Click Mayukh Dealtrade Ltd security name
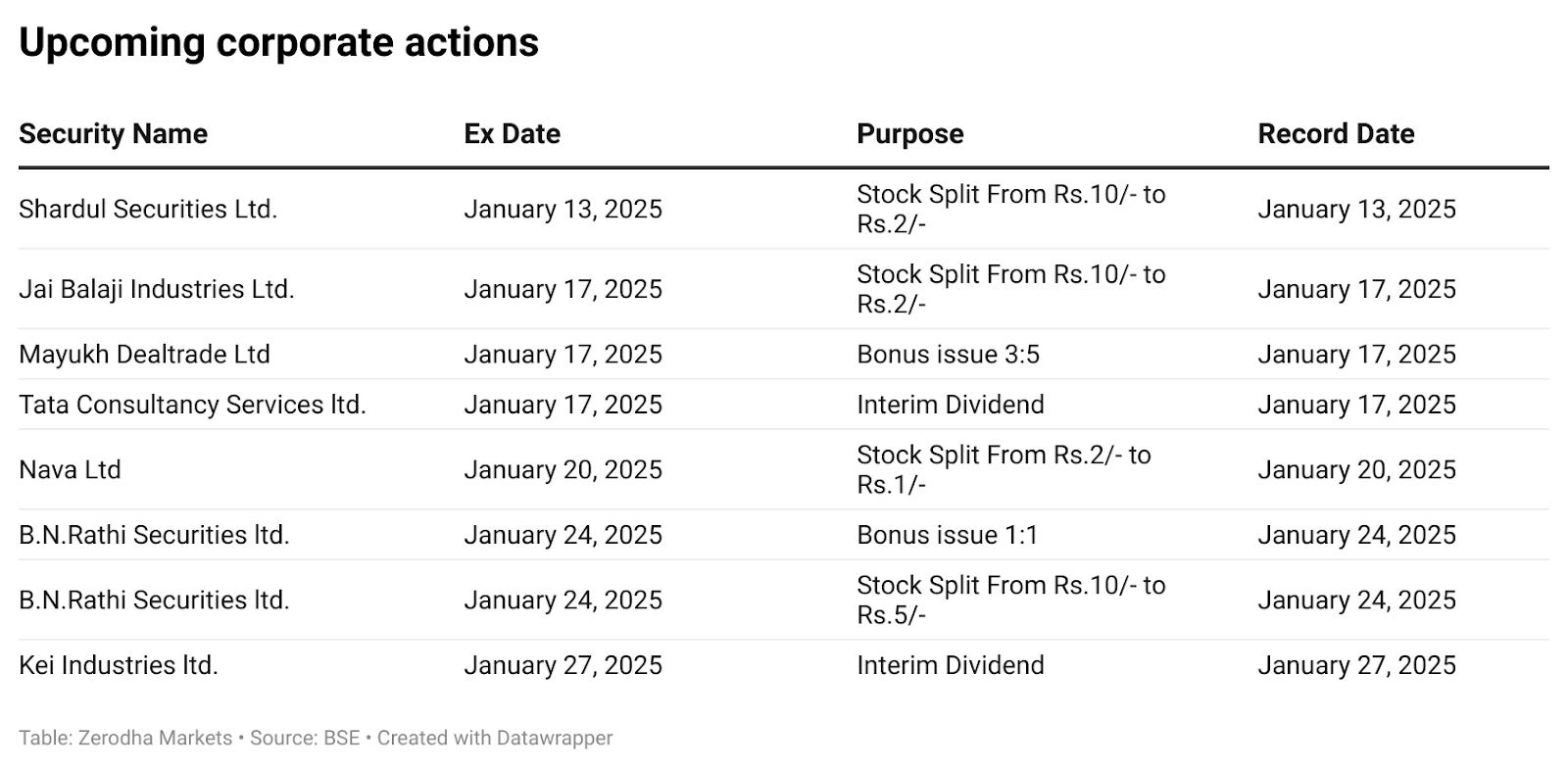Image resolution: width=1568 pixels, height=769 pixels. click(x=144, y=354)
